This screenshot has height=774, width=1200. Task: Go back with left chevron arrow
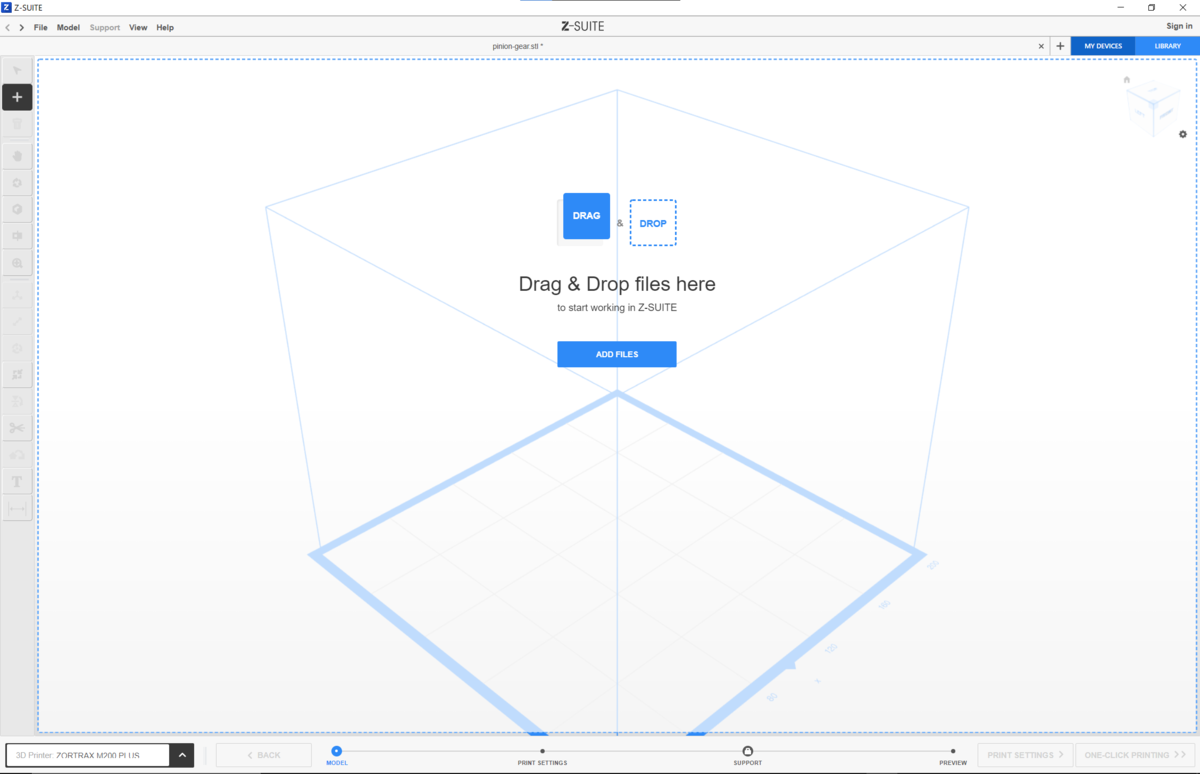pyautogui.click(x=8, y=27)
